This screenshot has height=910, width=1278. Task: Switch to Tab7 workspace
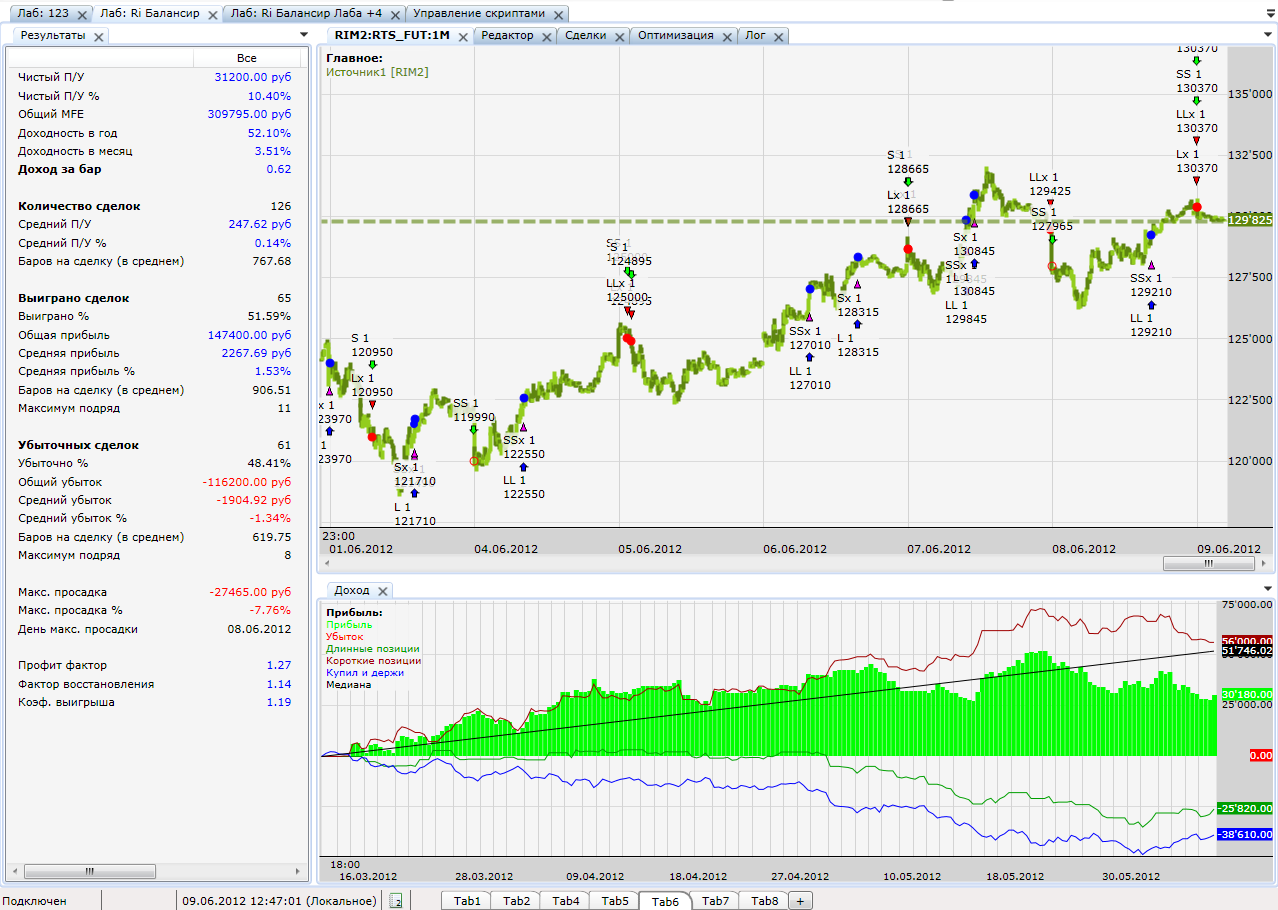coord(715,901)
